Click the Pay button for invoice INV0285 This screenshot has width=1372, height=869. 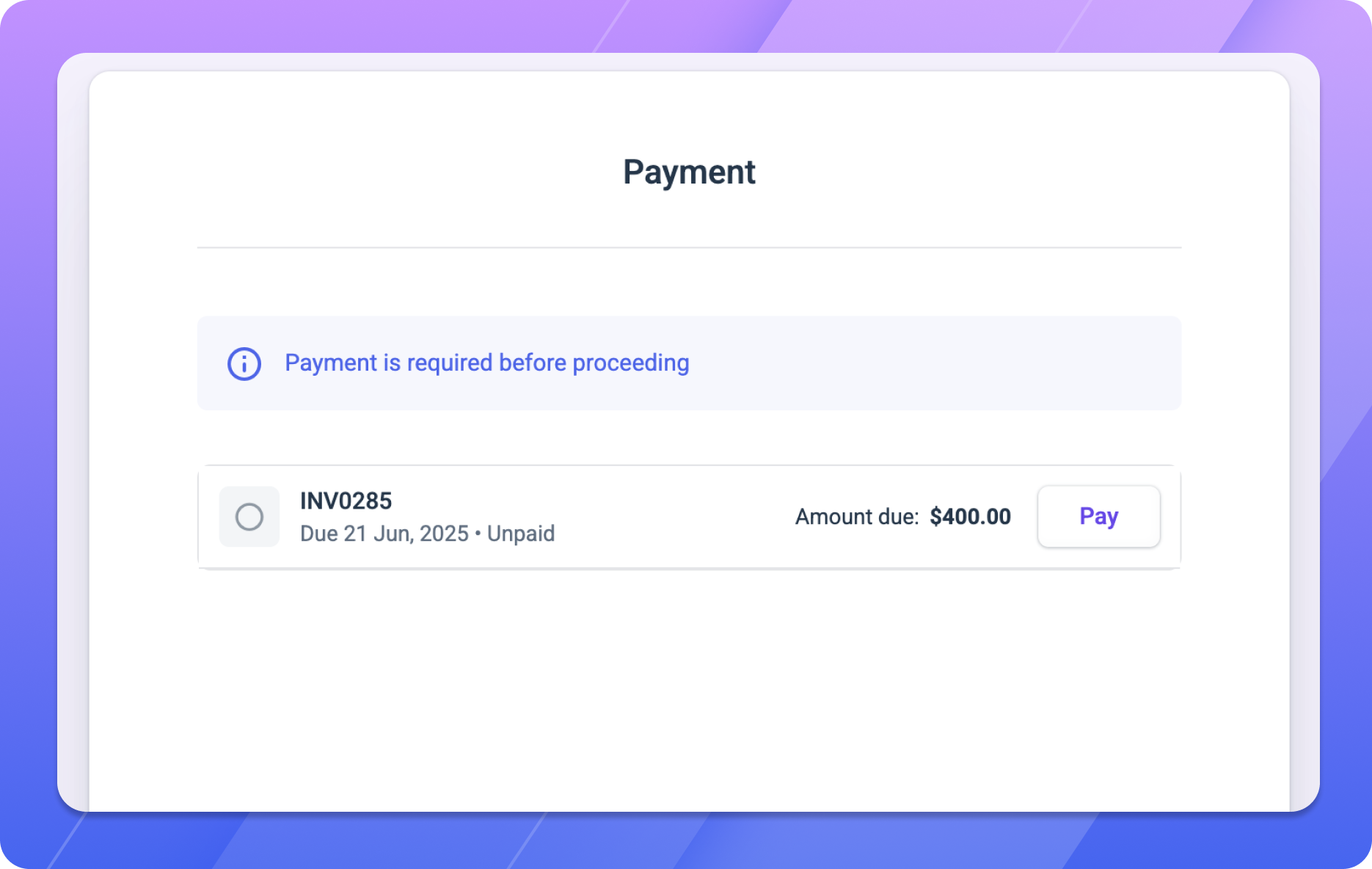1098,517
